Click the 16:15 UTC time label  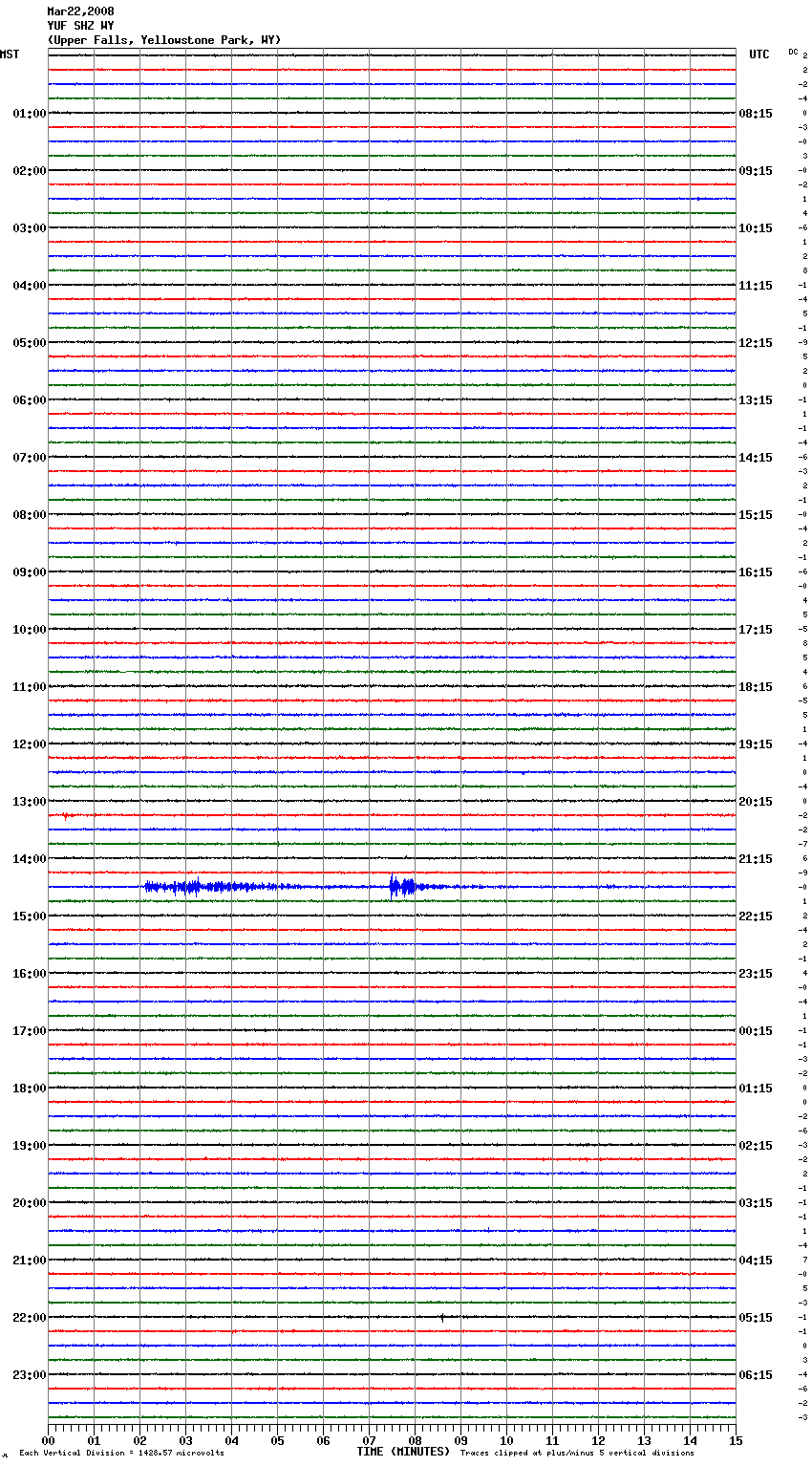click(x=756, y=572)
